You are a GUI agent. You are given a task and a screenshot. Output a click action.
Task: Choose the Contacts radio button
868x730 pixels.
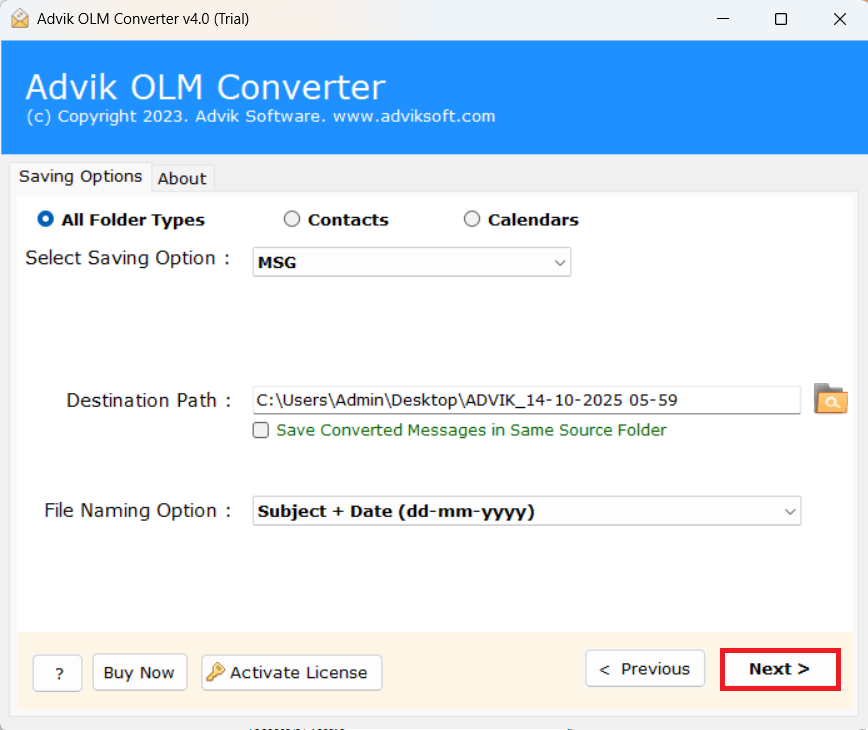(x=292, y=219)
